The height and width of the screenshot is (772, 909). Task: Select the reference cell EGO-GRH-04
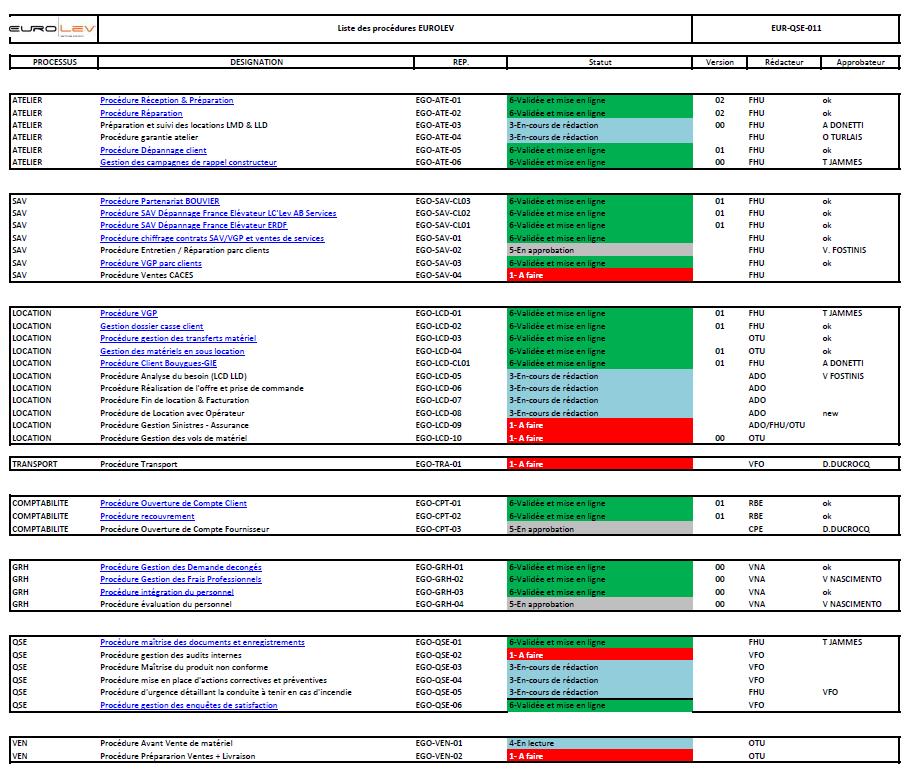pyautogui.click(x=439, y=604)
